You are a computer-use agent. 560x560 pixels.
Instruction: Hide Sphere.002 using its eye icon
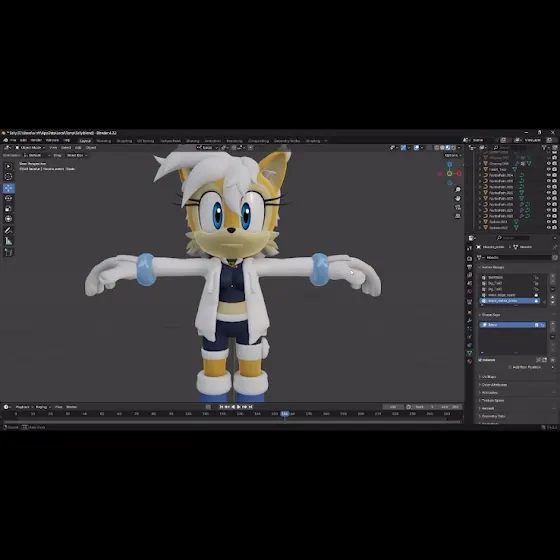[549, 228]
